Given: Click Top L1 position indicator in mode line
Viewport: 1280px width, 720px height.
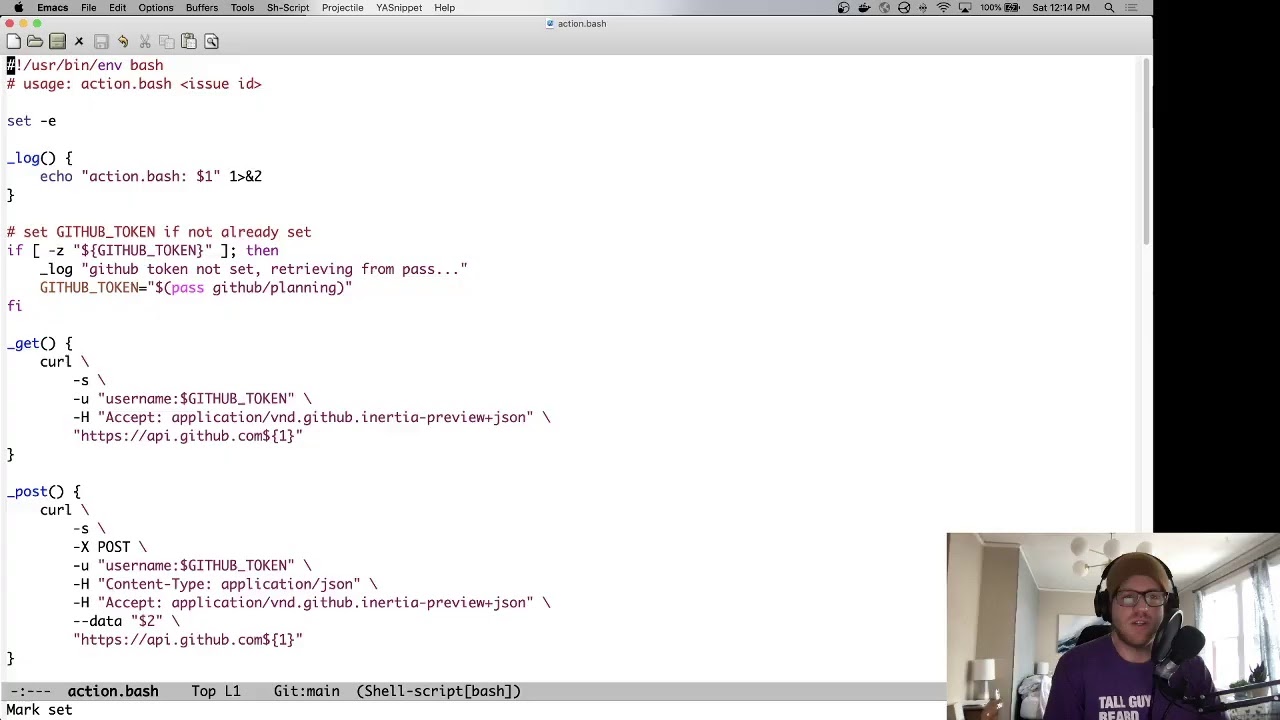Looking at the screenshot, I should [x=216, y=691].
